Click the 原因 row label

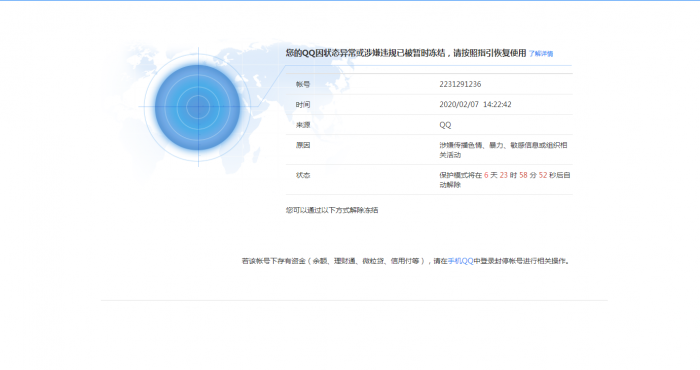(303, 146)
